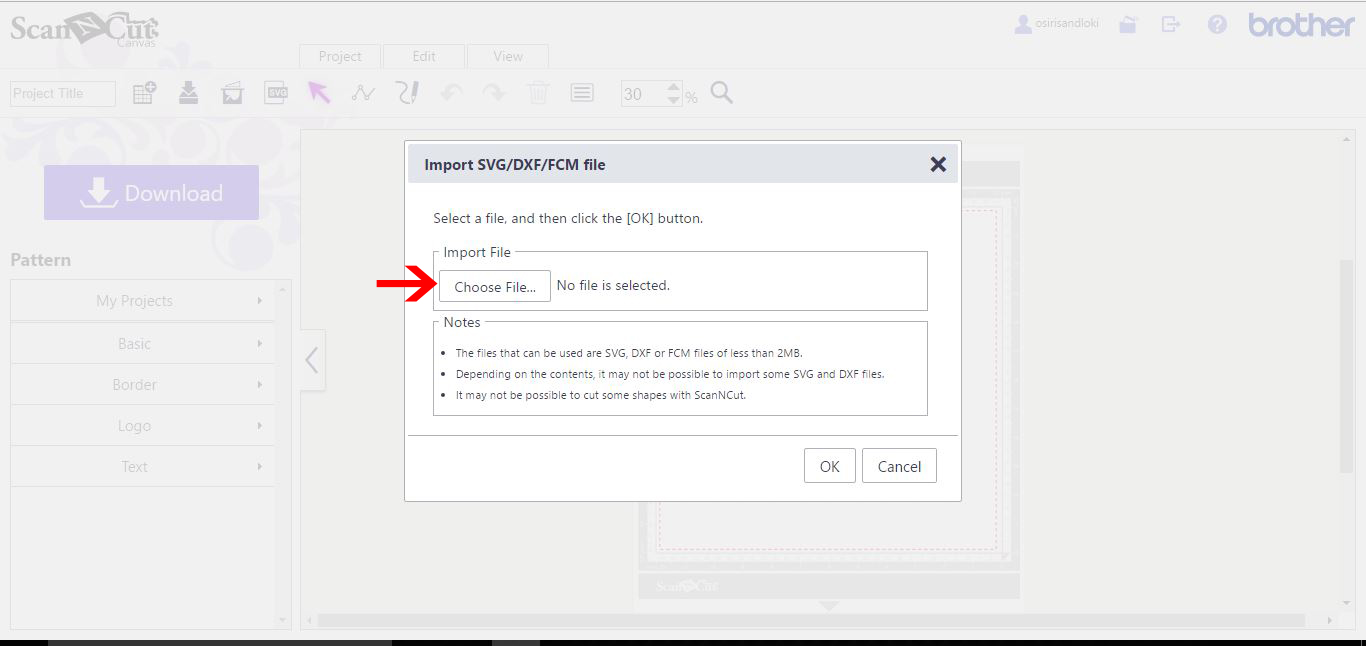Click the zoom magnifier icon

pyautogui.click(x=721, y=92)
